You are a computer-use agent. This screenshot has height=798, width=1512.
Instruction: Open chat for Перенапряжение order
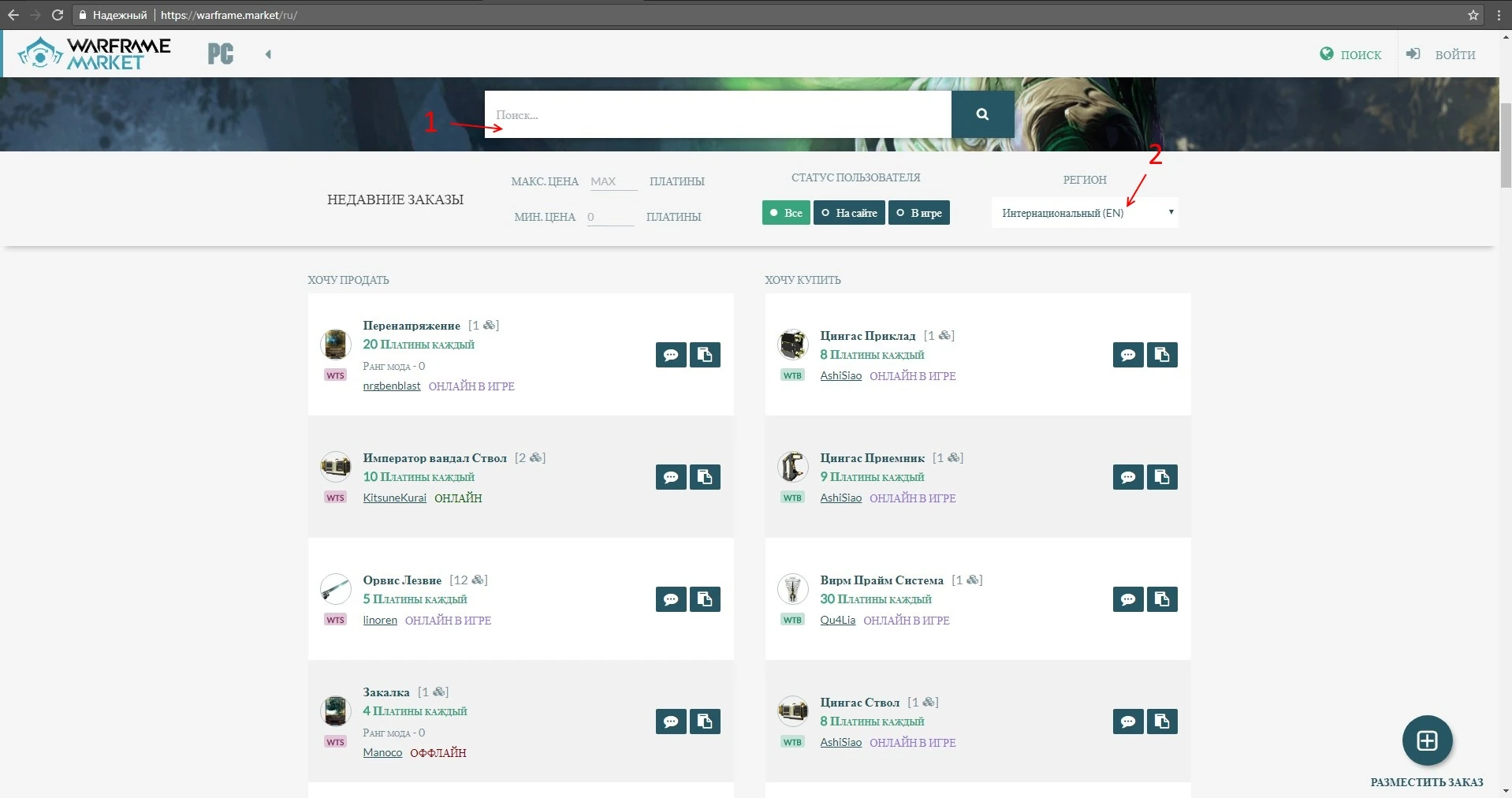pos(671,355)
